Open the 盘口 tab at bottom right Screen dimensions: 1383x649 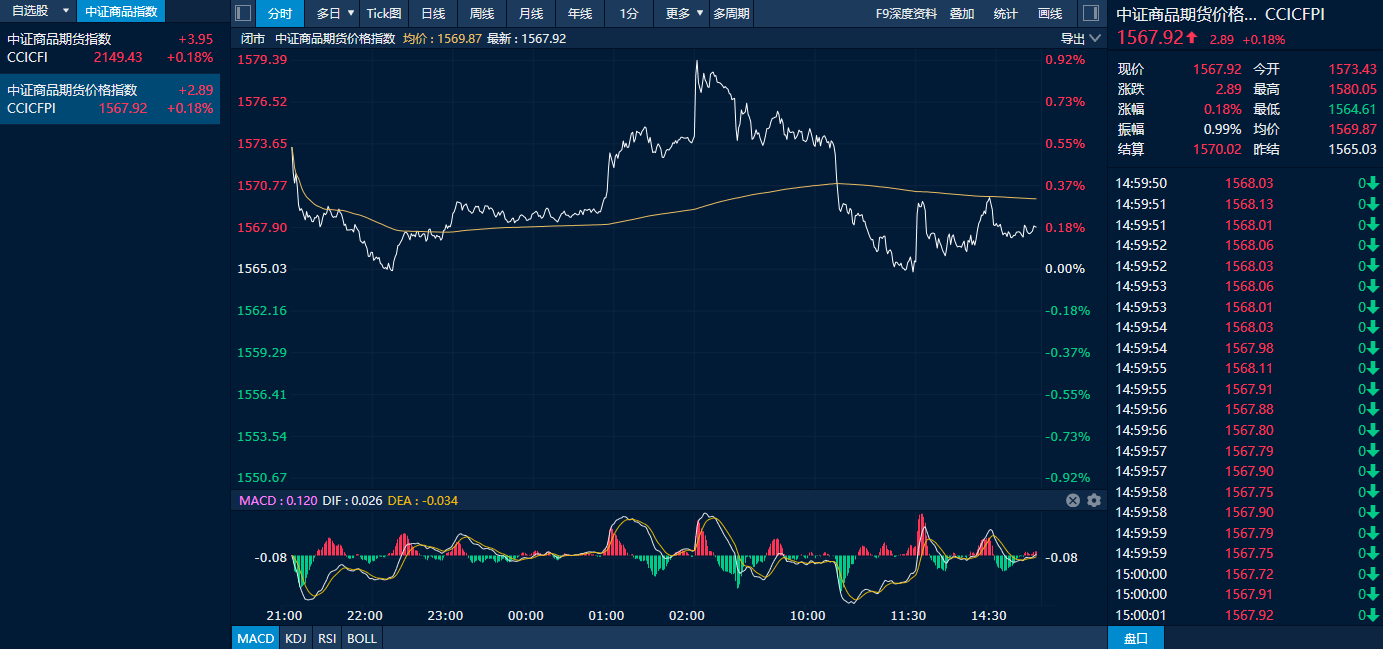point(1136,638)
